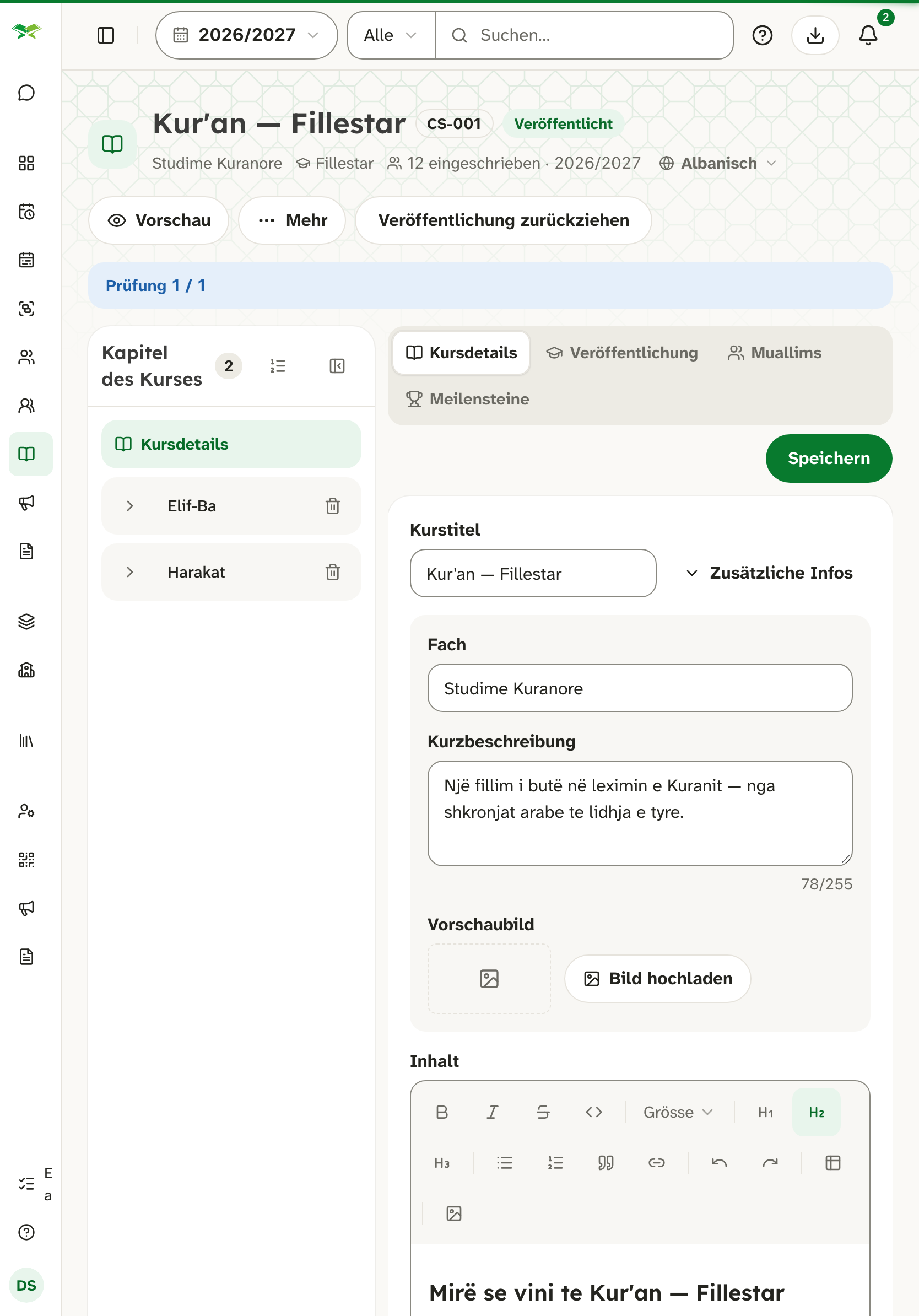Toggle H3 heading in editor
Viewport: 919px width, 1316px height.
pyautogui.click(x=442, y=1163)
